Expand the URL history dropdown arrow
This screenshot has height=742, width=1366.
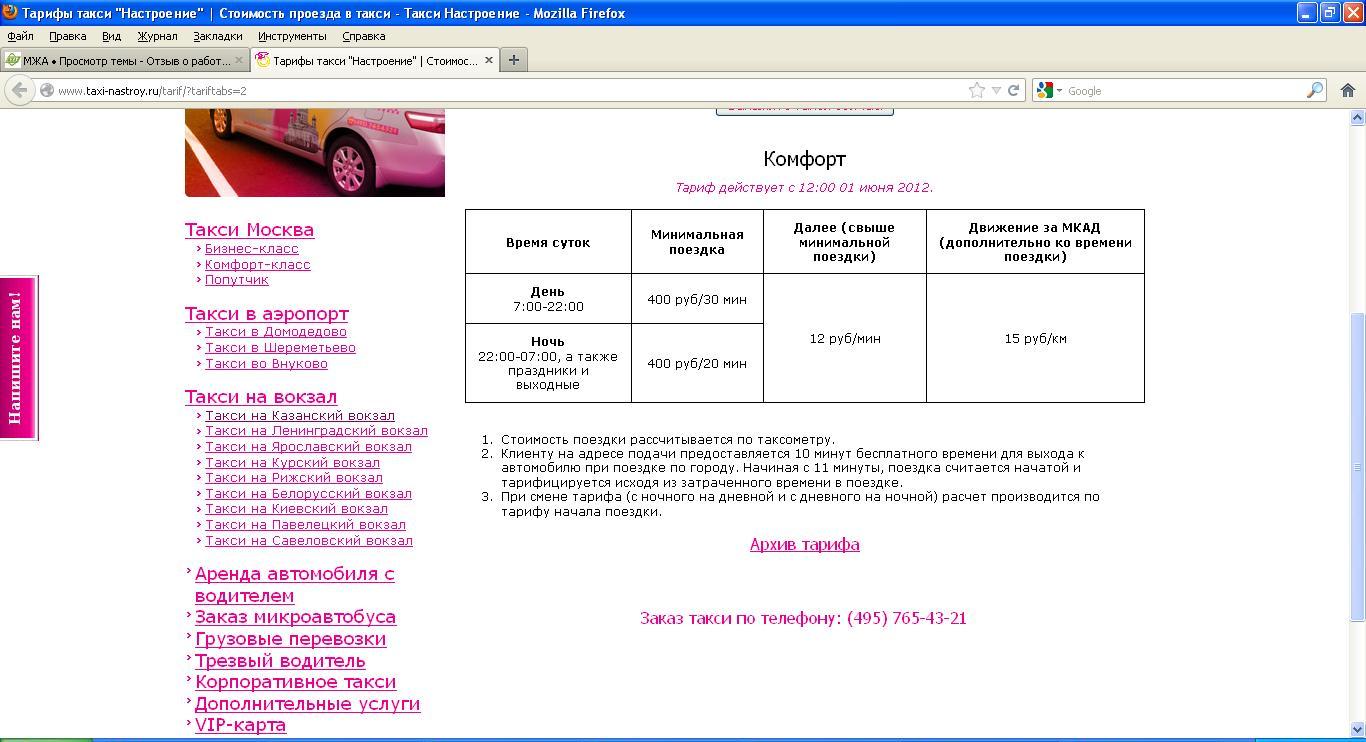995,90
